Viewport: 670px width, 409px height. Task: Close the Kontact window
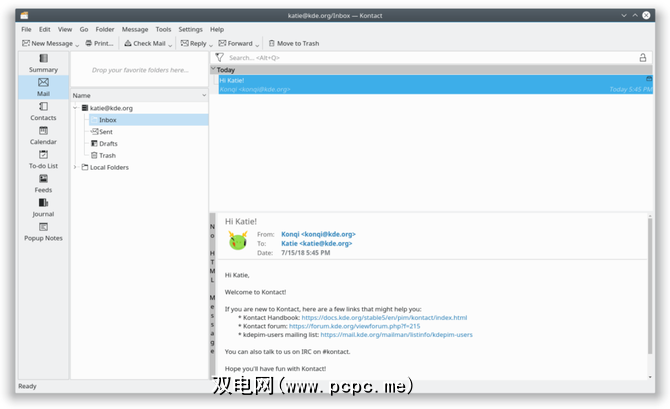[x=646, y=15]
